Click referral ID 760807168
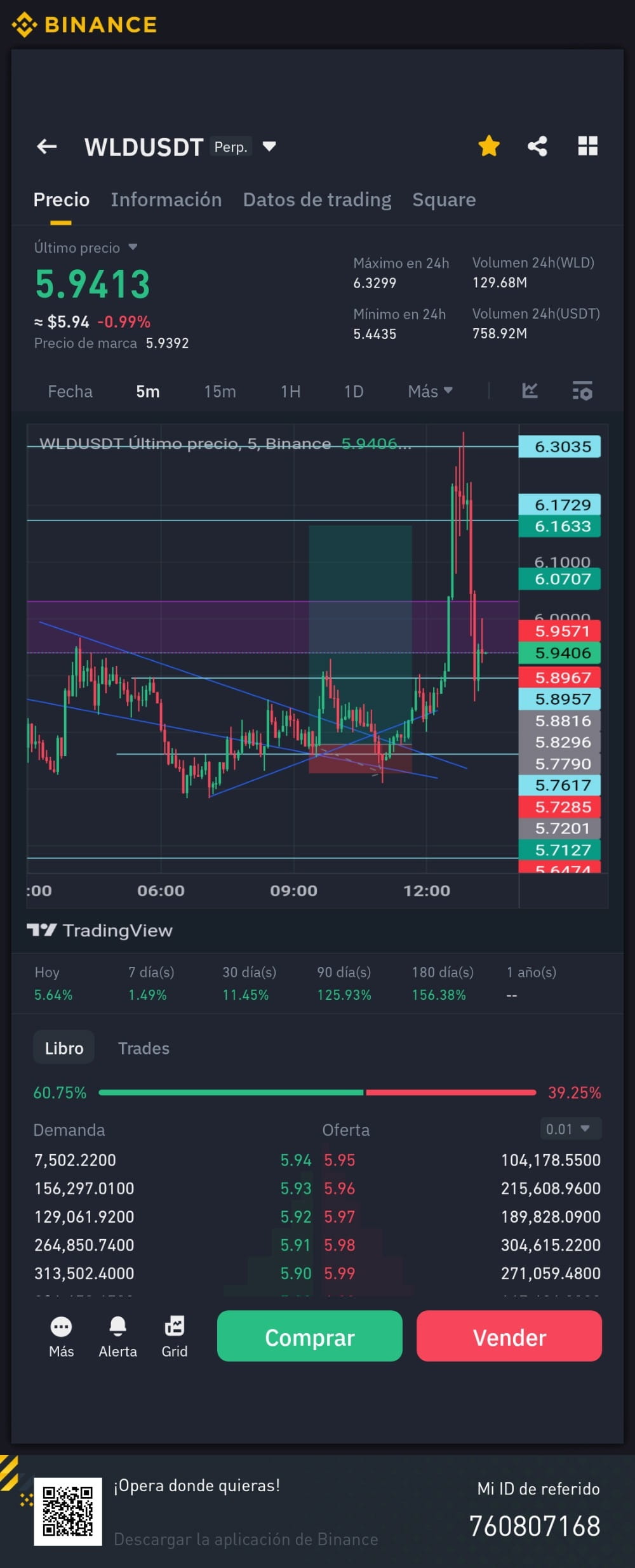635x1568 pixels. (535, 1526)
